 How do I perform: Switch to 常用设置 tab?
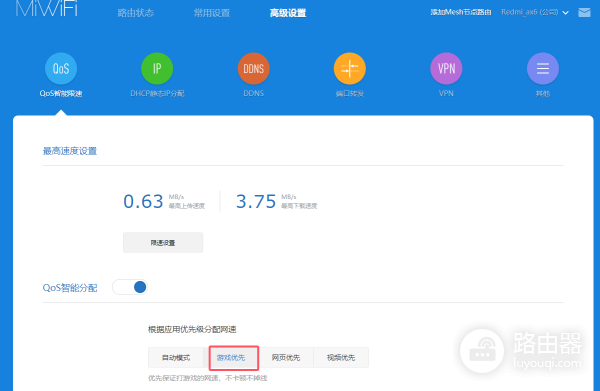[212, 13]
